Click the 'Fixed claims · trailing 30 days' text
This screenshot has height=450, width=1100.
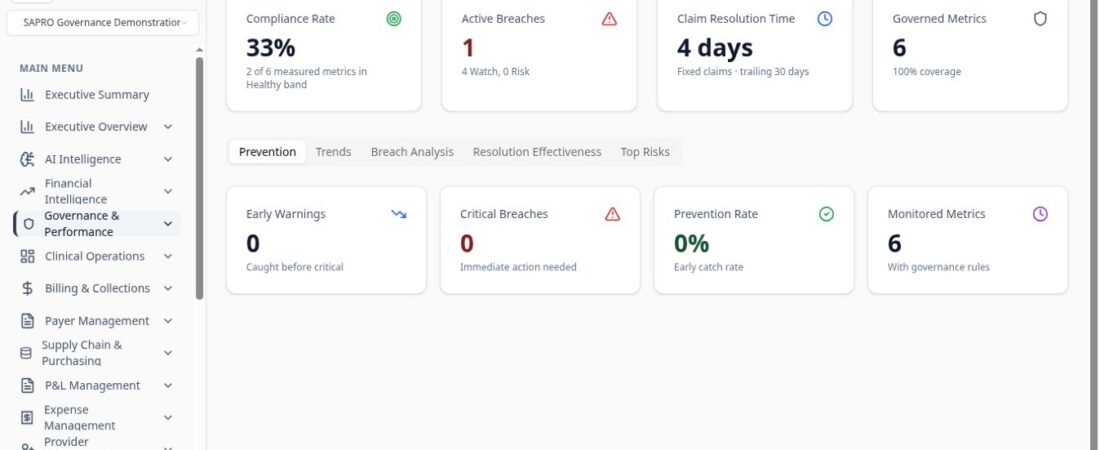point(743,72)
